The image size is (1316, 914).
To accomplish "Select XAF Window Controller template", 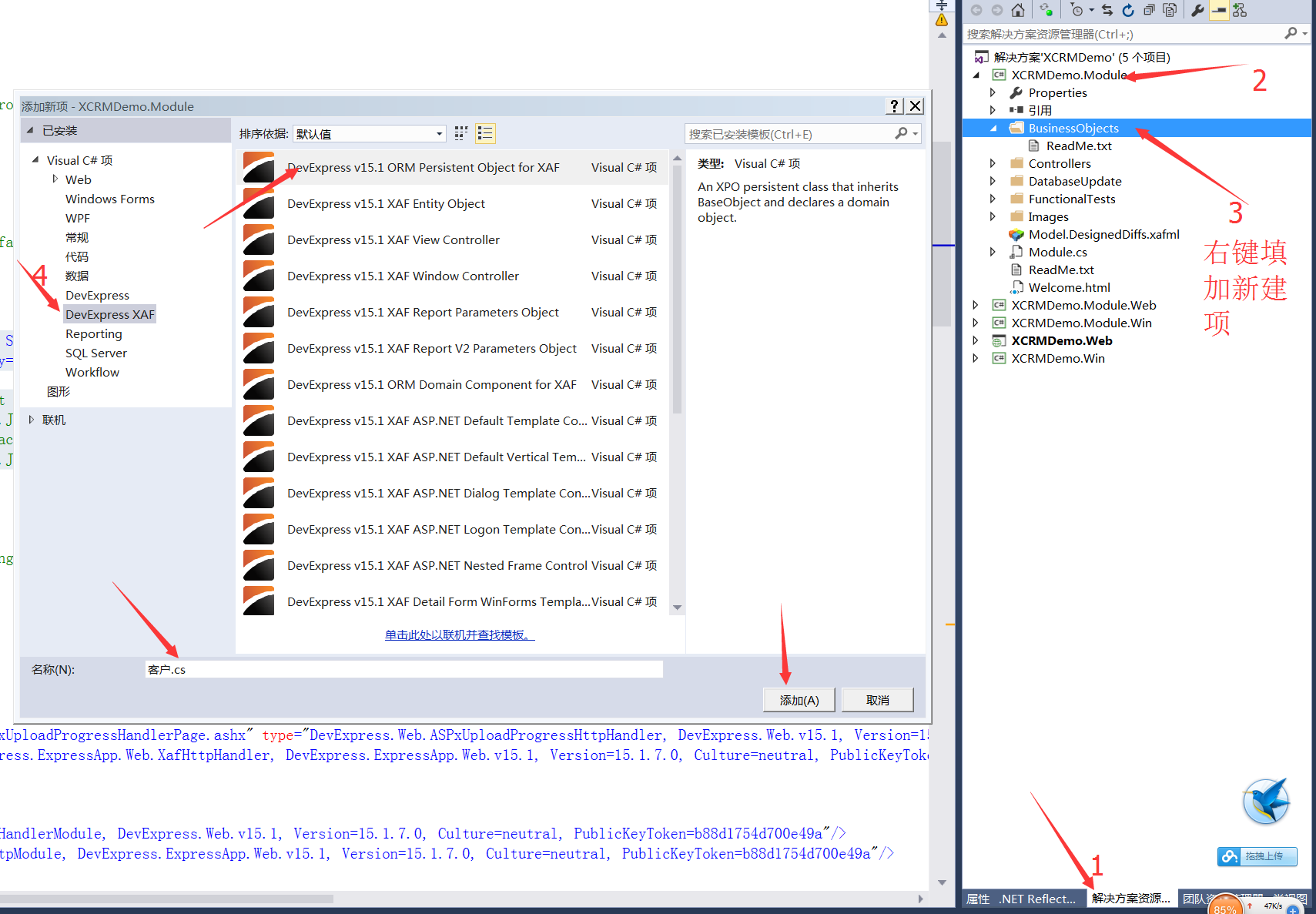I will click(x=453, y=276).
